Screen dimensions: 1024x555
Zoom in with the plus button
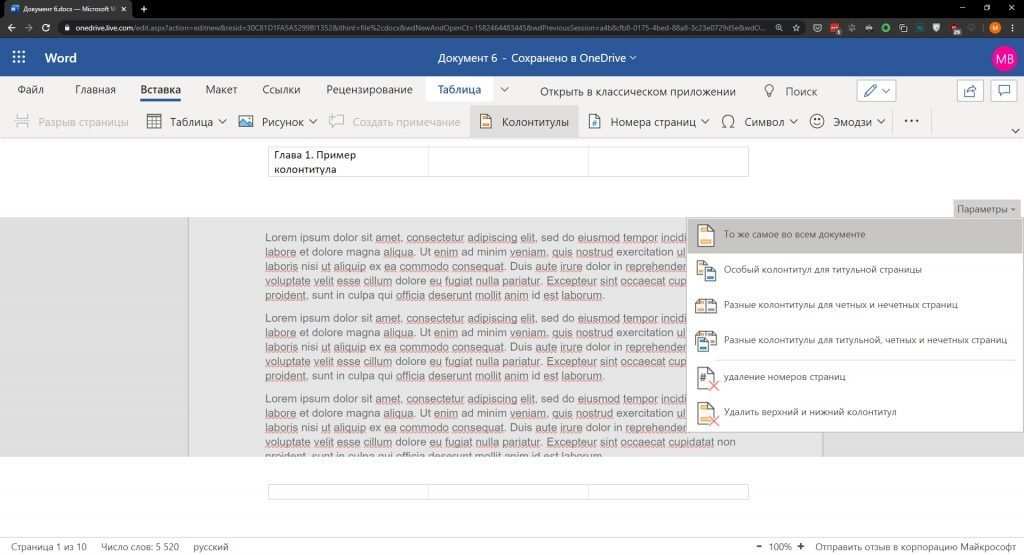(x=801, y=547)
